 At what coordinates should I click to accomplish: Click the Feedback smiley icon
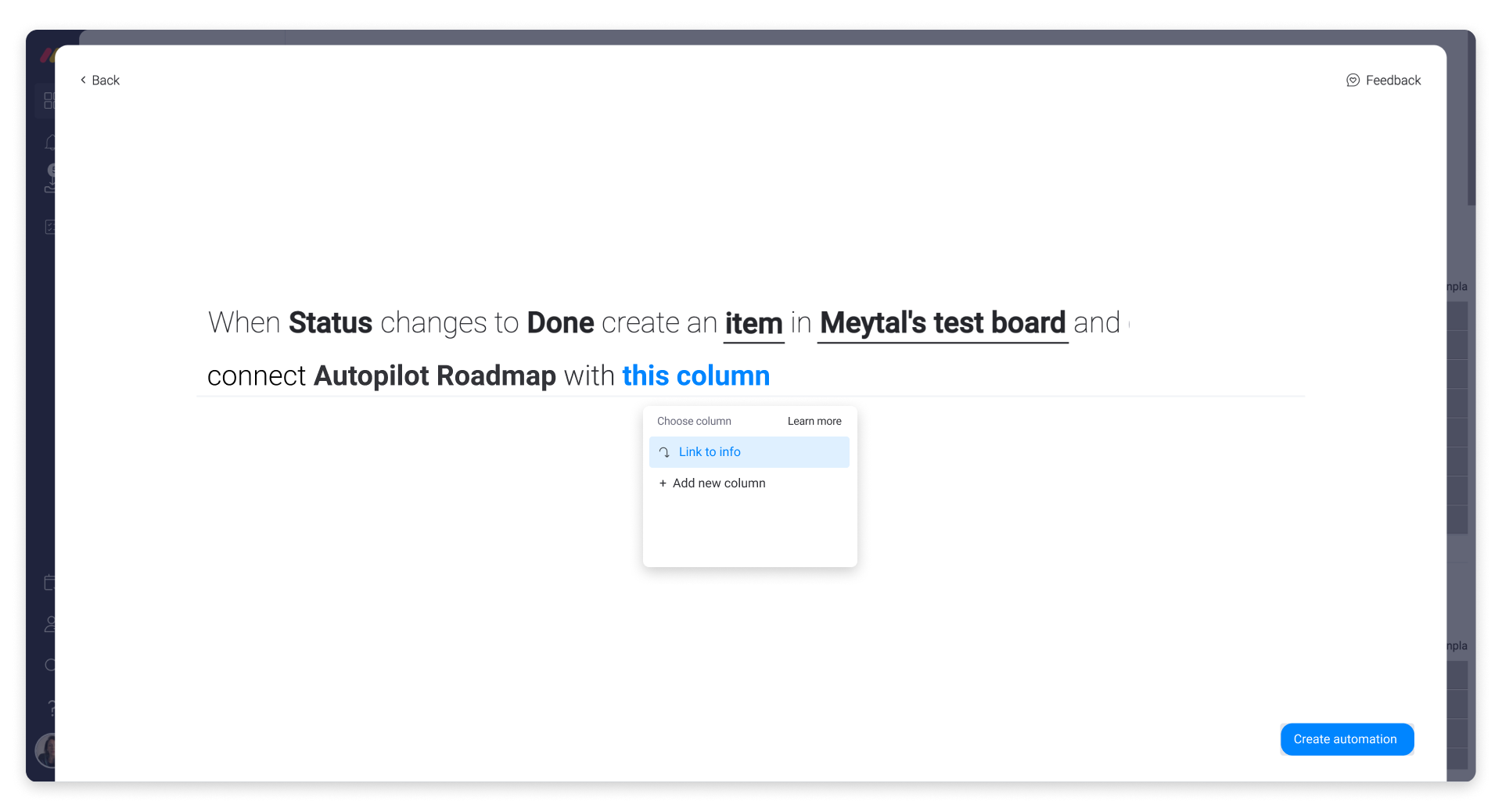(x=1353, y=80)
